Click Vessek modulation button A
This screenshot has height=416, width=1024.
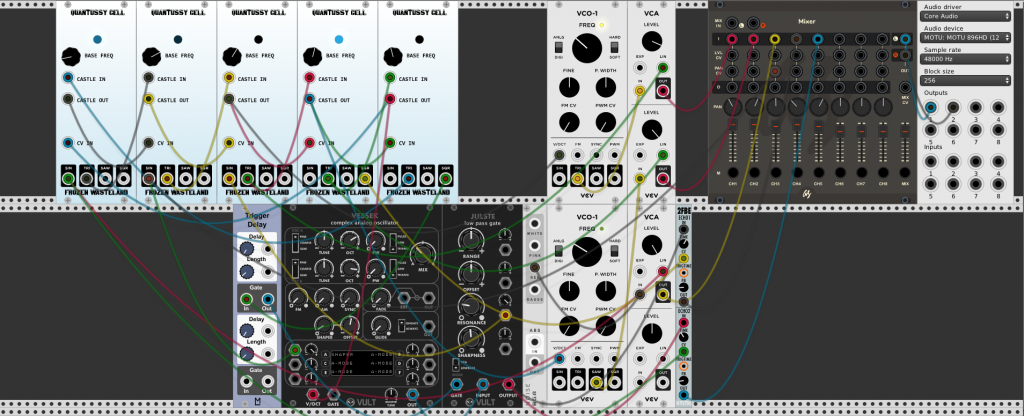[x=325, y=355]
